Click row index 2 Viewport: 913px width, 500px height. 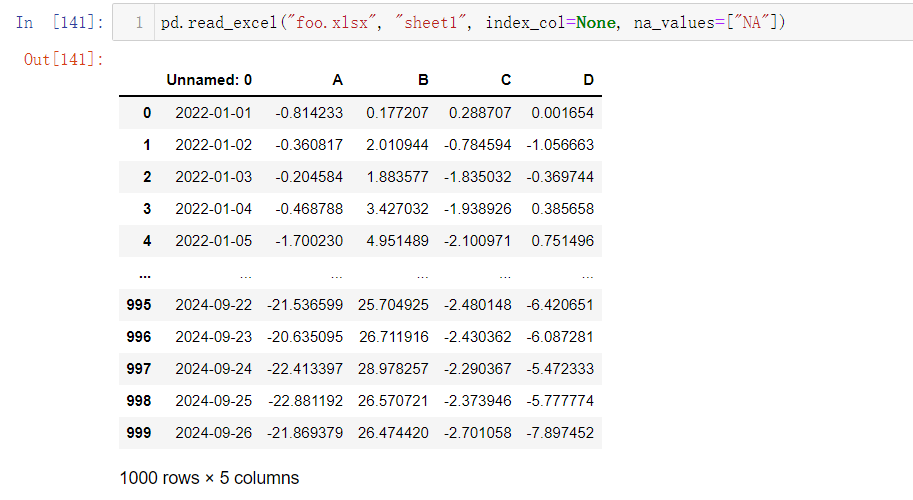(x=147, y=177)
